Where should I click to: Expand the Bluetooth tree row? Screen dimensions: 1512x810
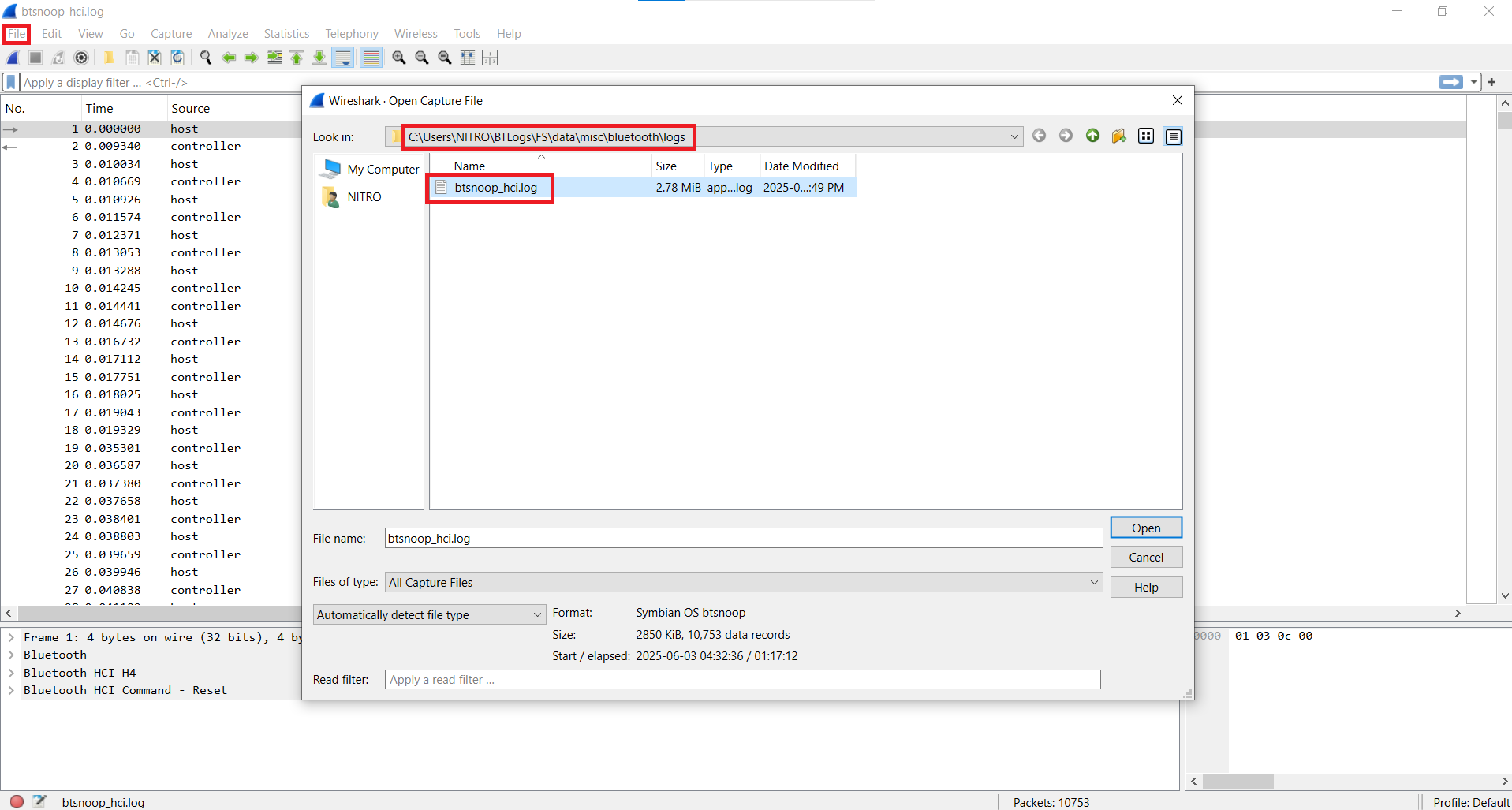click(x=11, y=655)
